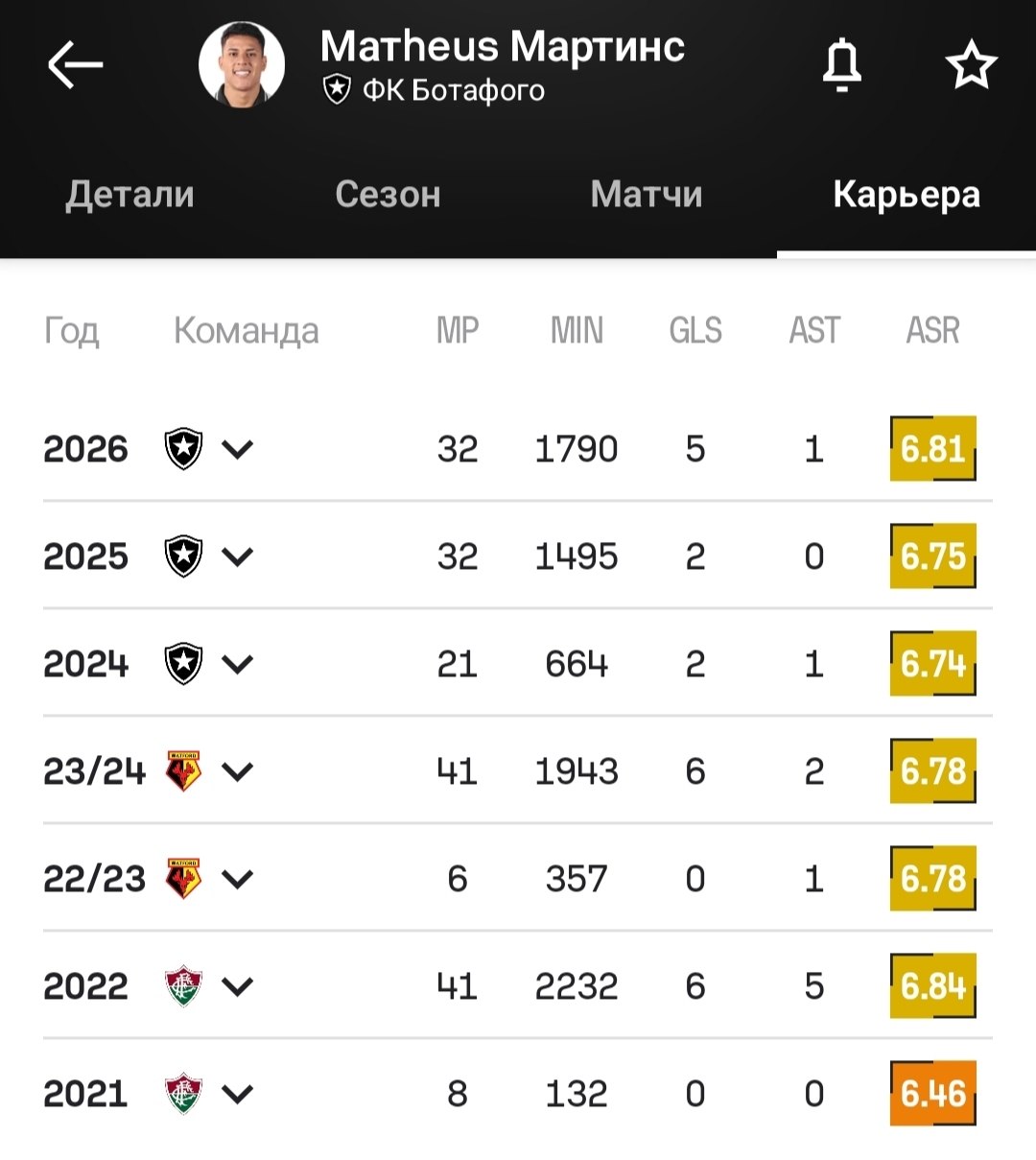This screenshot has height=1160, width=1036.
Task: Tap the back arrow icon
Action: coord(75,64)
